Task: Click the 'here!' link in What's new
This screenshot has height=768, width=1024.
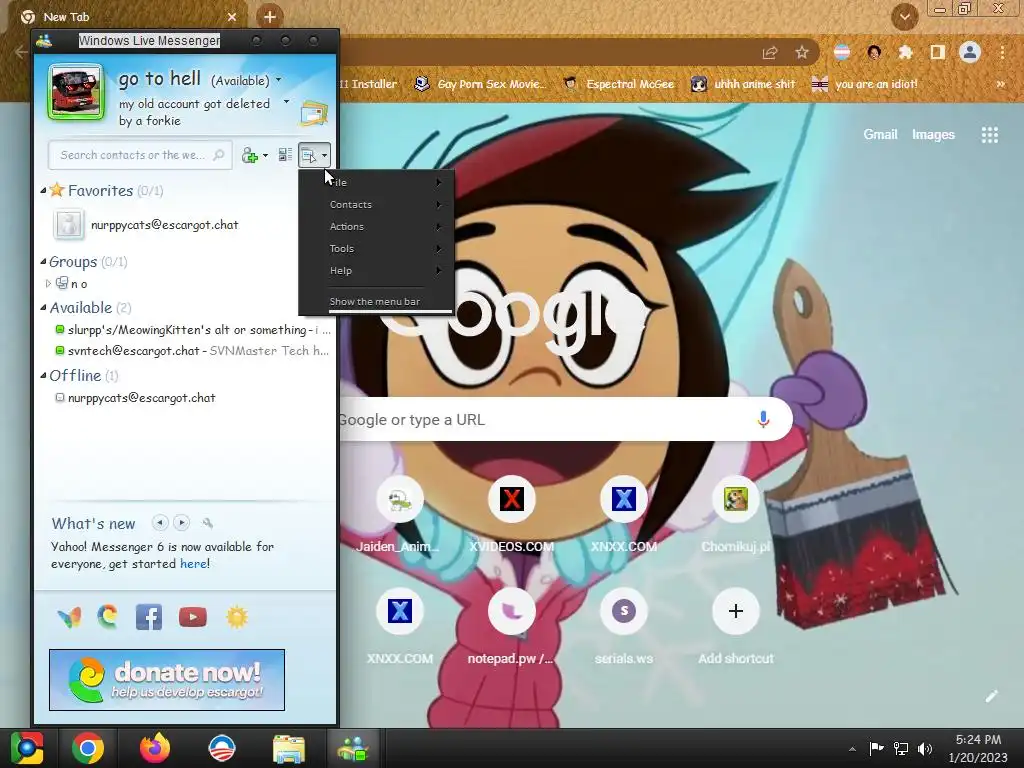Action: pyautogui.click(x=195, y=564)
